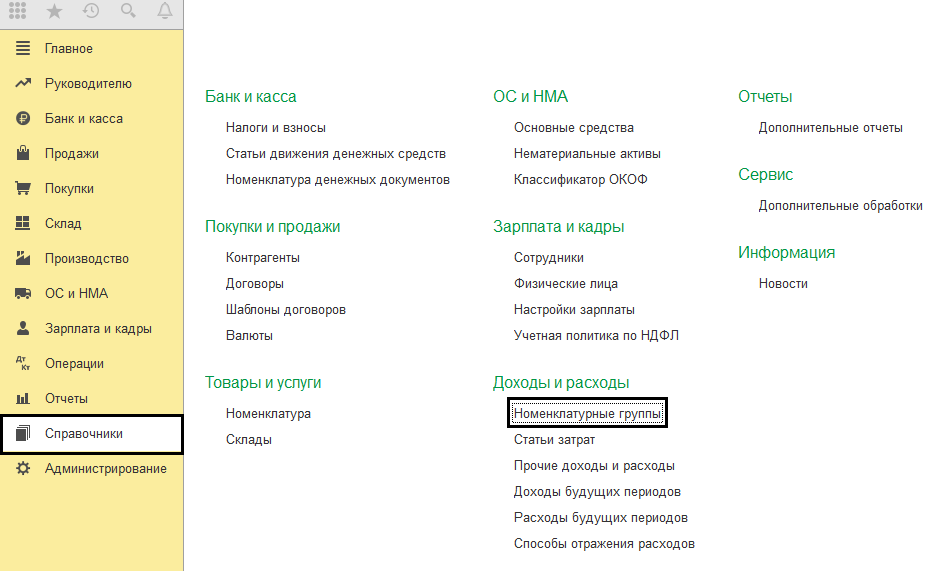Select Продажи in the sidebar

tap(71, 154)
